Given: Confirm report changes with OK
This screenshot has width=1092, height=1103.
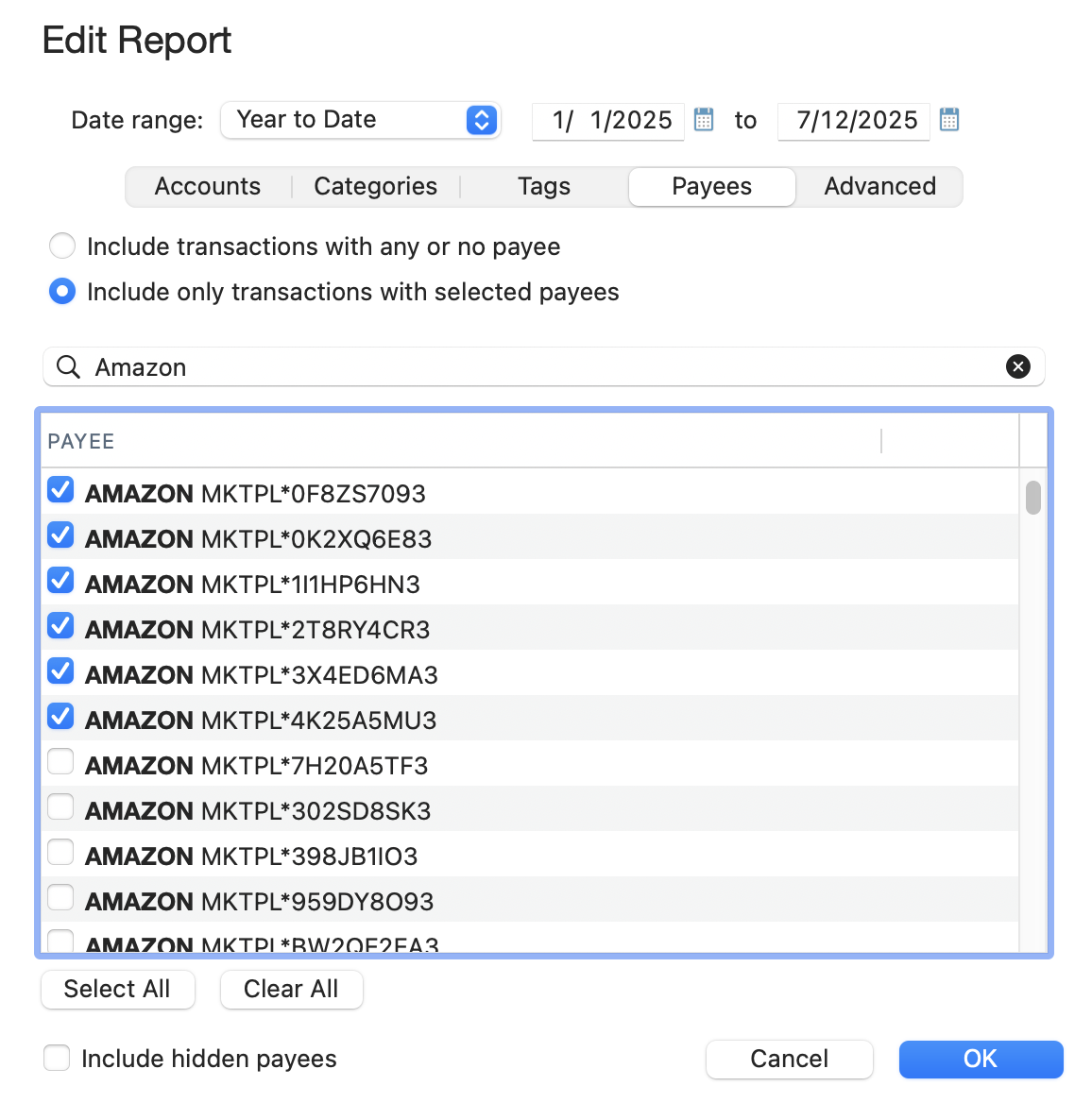Looking at the screenshot, I should pos(981,1059).
